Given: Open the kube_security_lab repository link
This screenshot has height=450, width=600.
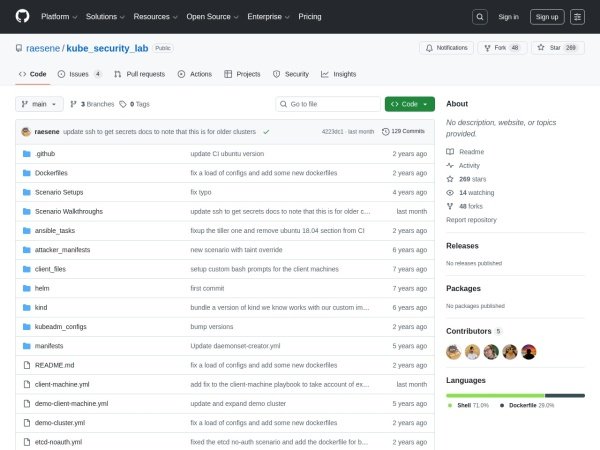Looking at the screenshot, I should [x=107, y=48].
